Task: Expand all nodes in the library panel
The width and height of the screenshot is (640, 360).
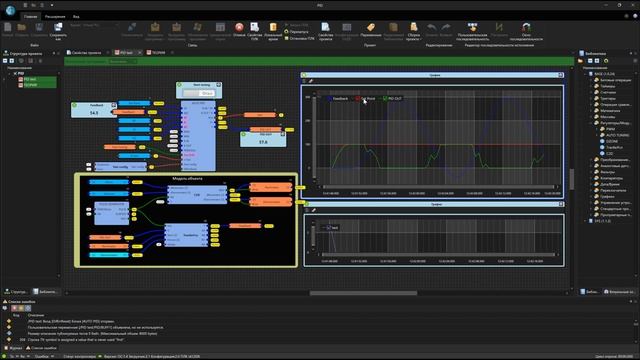Action: 597,61
